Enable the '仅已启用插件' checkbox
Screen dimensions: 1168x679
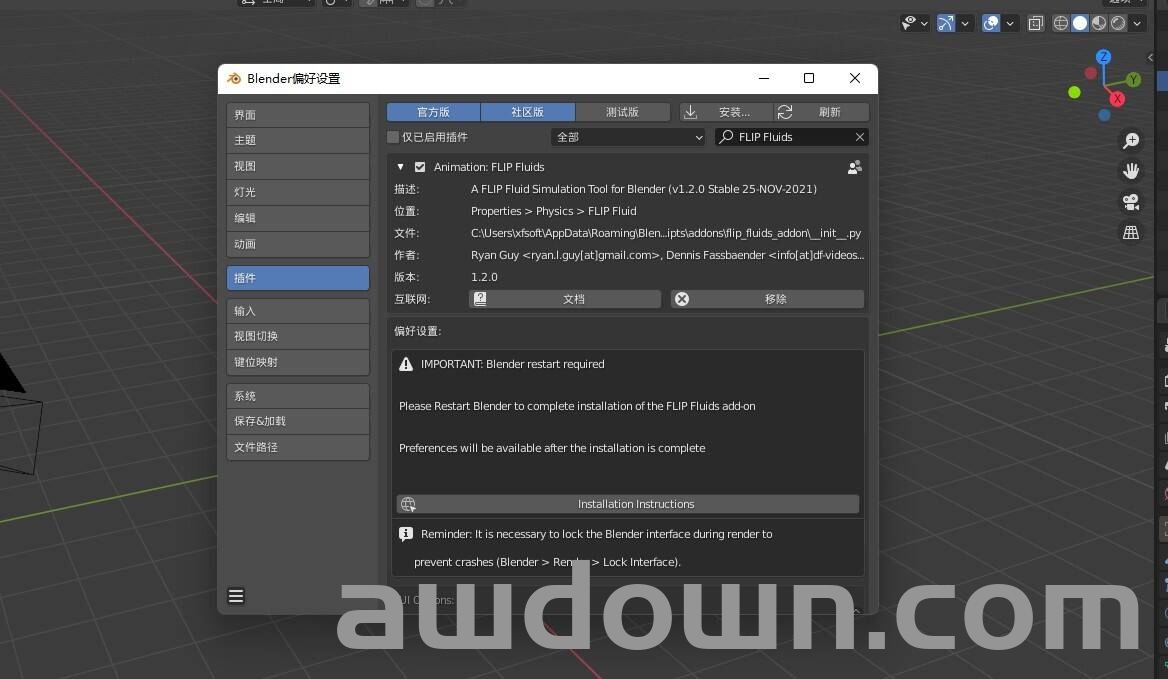point(393,137)
